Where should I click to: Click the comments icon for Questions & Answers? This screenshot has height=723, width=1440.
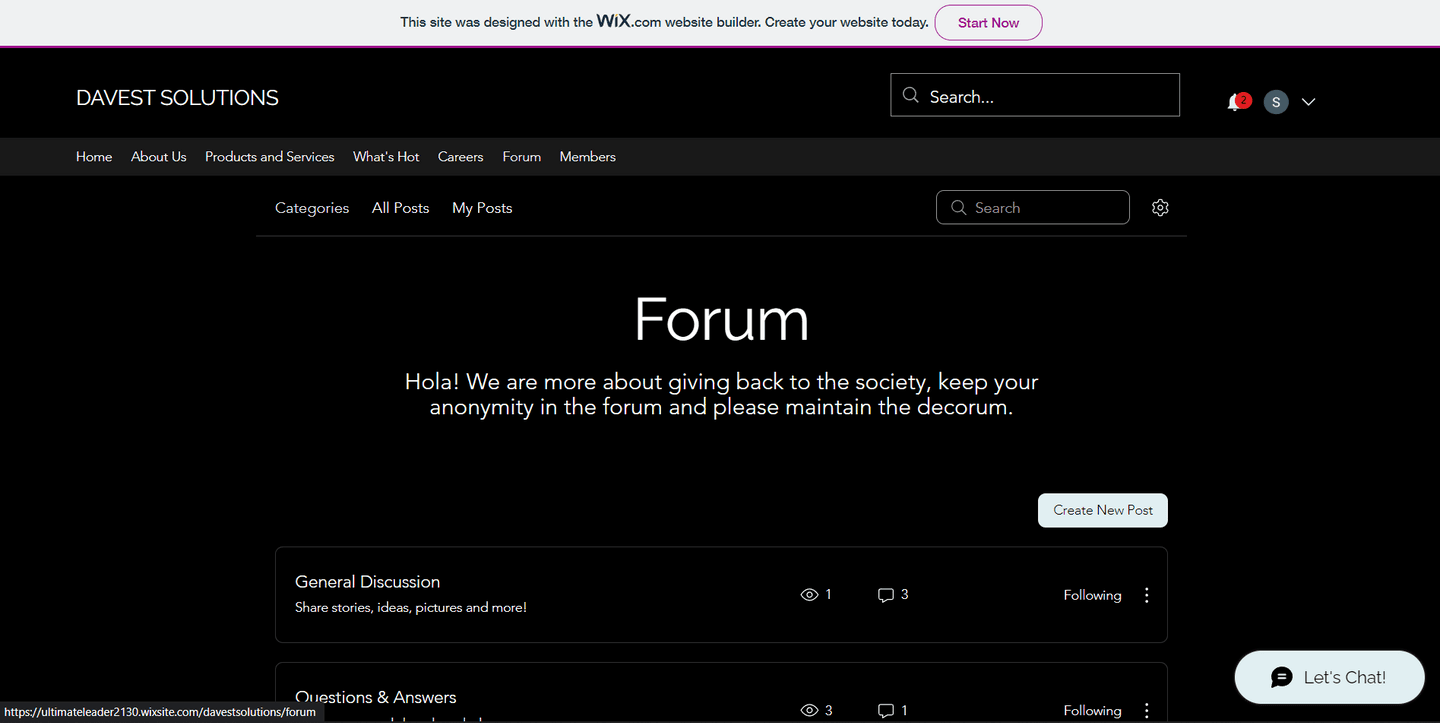(x=885, y=711)
